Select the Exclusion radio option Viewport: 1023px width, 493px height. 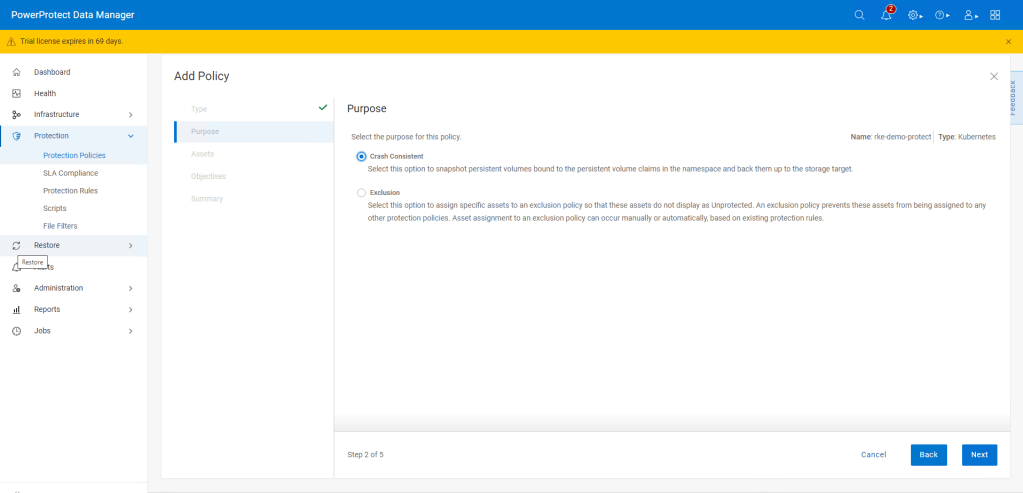pos(361,192)
